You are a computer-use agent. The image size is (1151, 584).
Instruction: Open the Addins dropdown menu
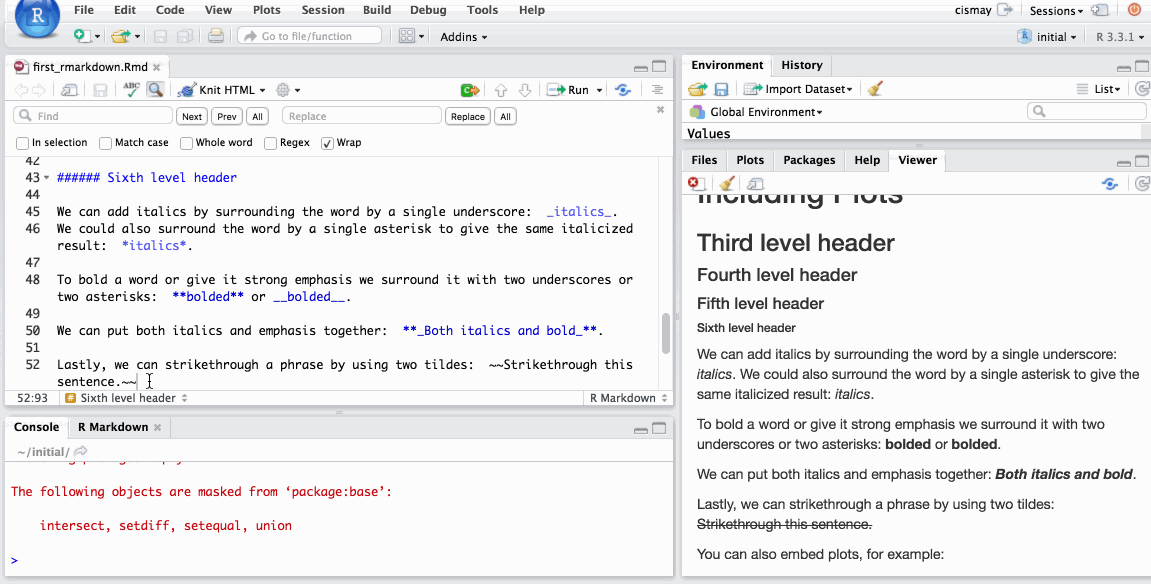464,37
